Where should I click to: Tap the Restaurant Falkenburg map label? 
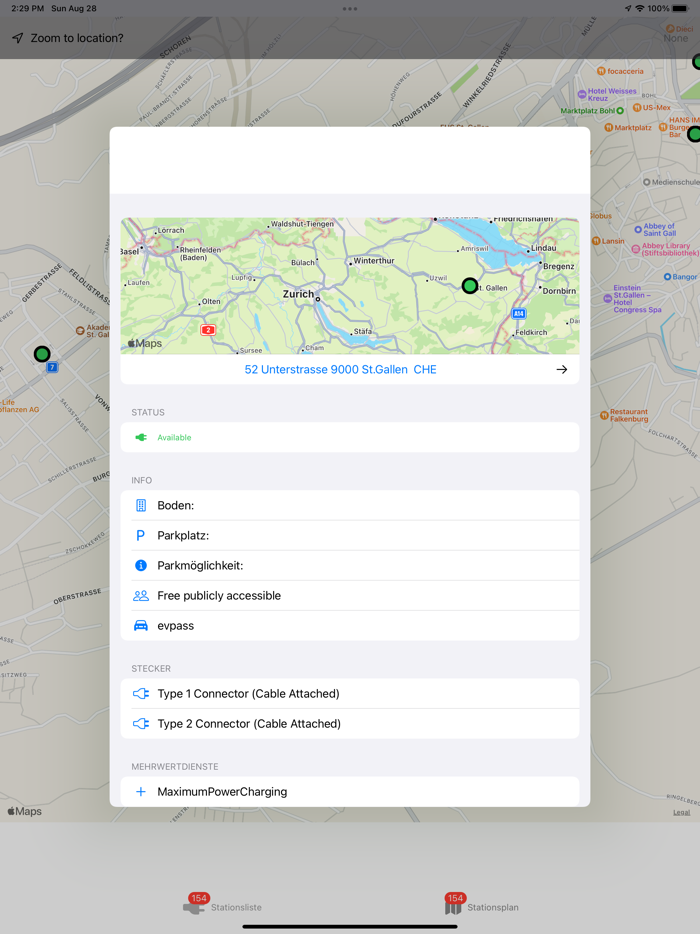pos(624,415)
